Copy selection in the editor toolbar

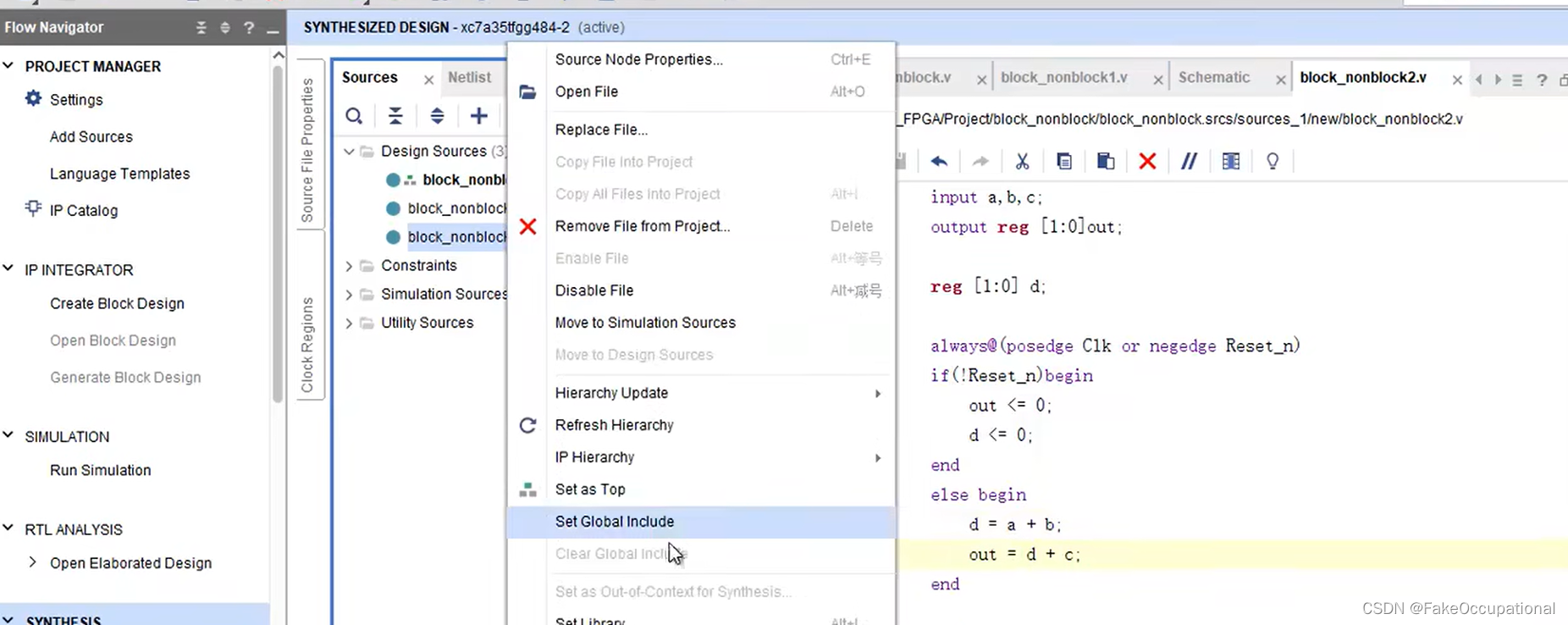[1064, 161]
